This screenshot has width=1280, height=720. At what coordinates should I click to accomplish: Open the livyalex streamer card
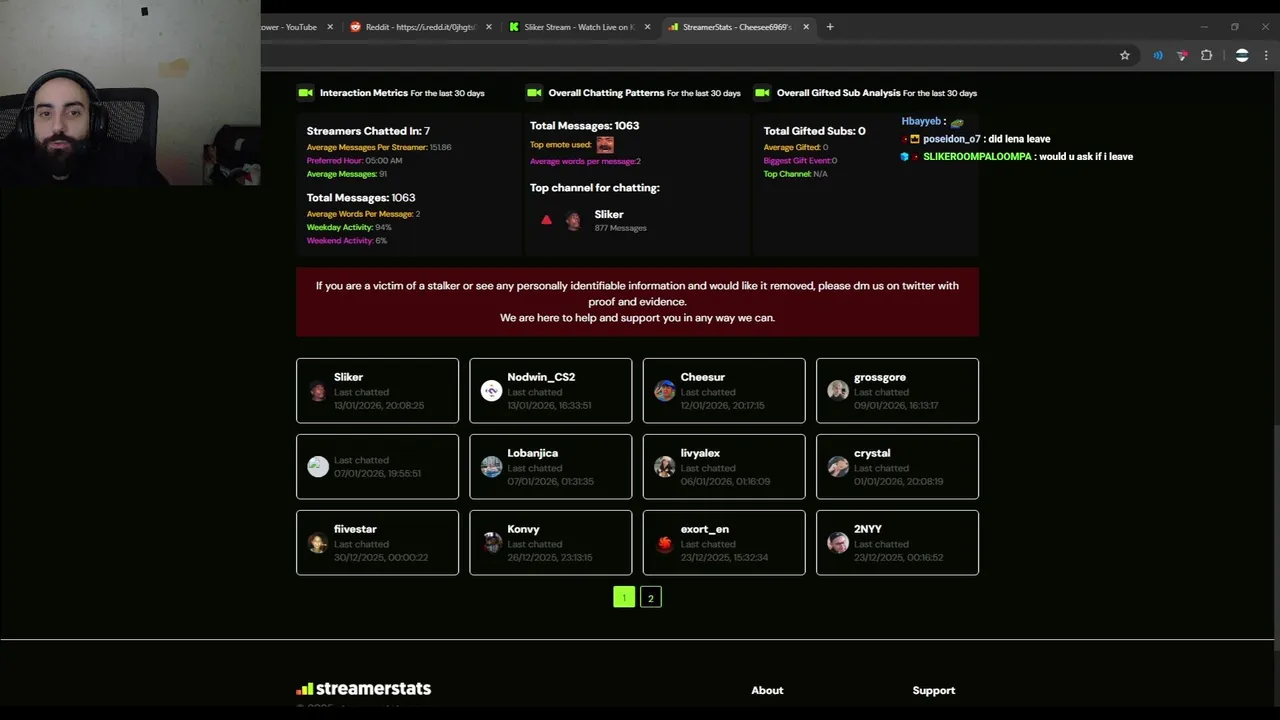click(724, 466)
